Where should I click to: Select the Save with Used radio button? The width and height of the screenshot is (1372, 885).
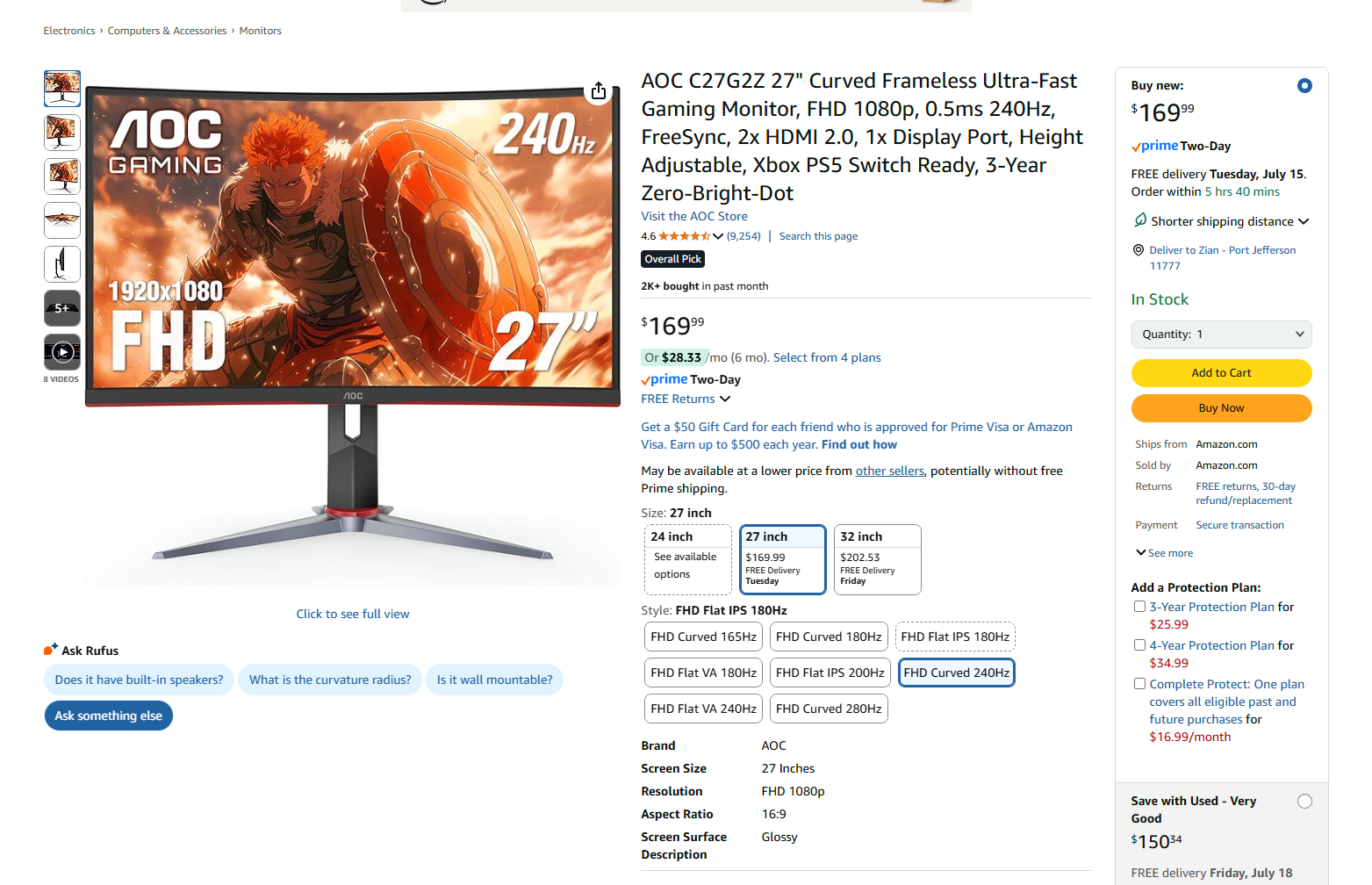pos(1304,802)
